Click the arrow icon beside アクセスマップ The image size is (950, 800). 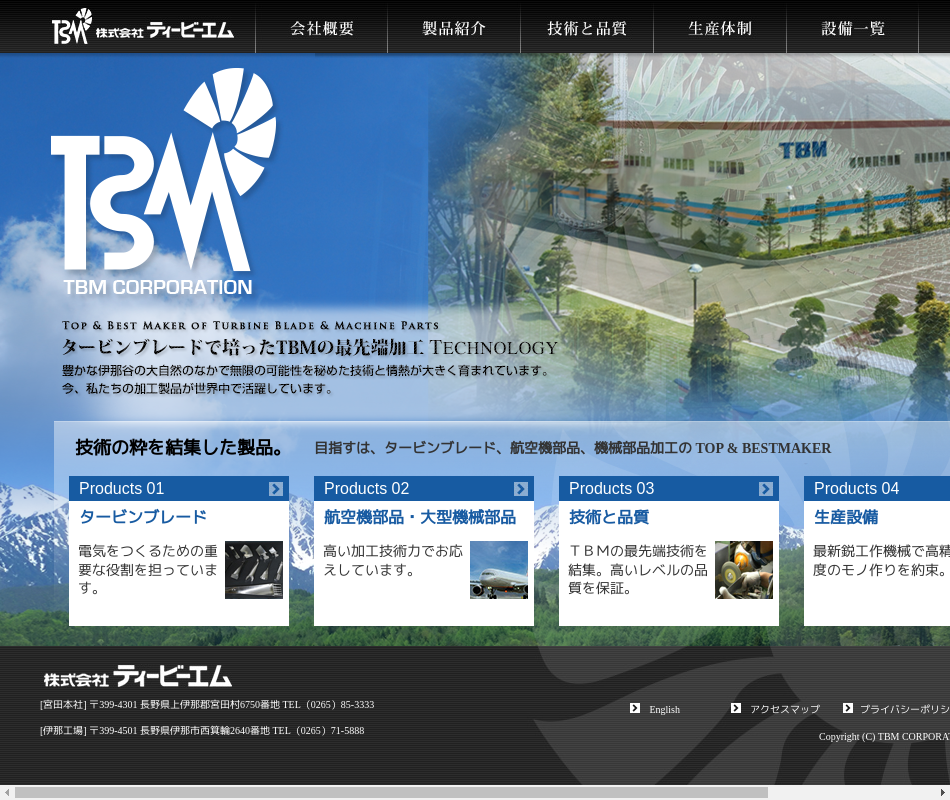(x=736, y=708)
